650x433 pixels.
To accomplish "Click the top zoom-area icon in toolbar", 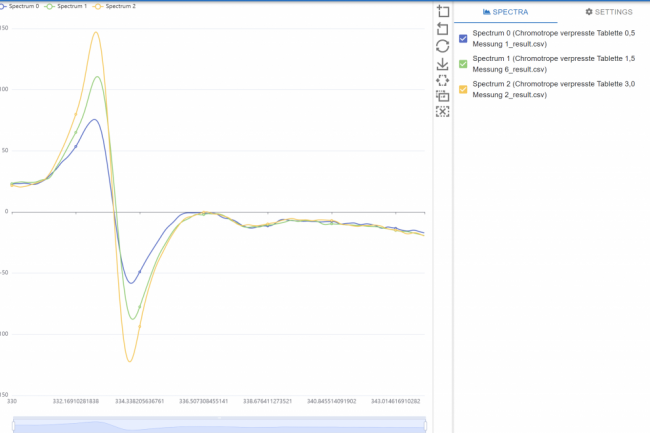I will click(x=443, y=11).
